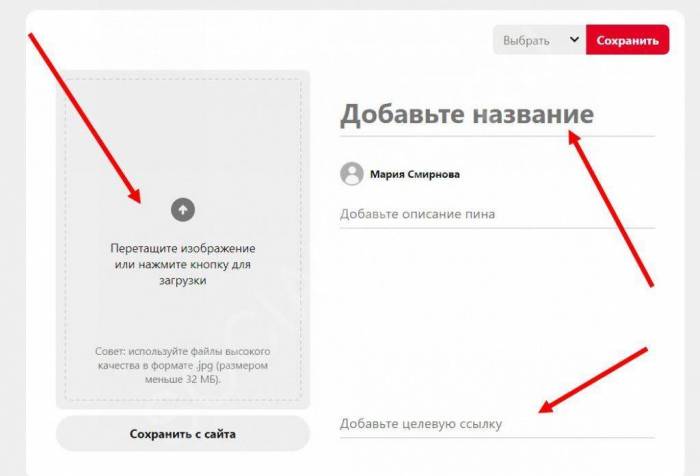Click the line under the pin title

point(497,136)
